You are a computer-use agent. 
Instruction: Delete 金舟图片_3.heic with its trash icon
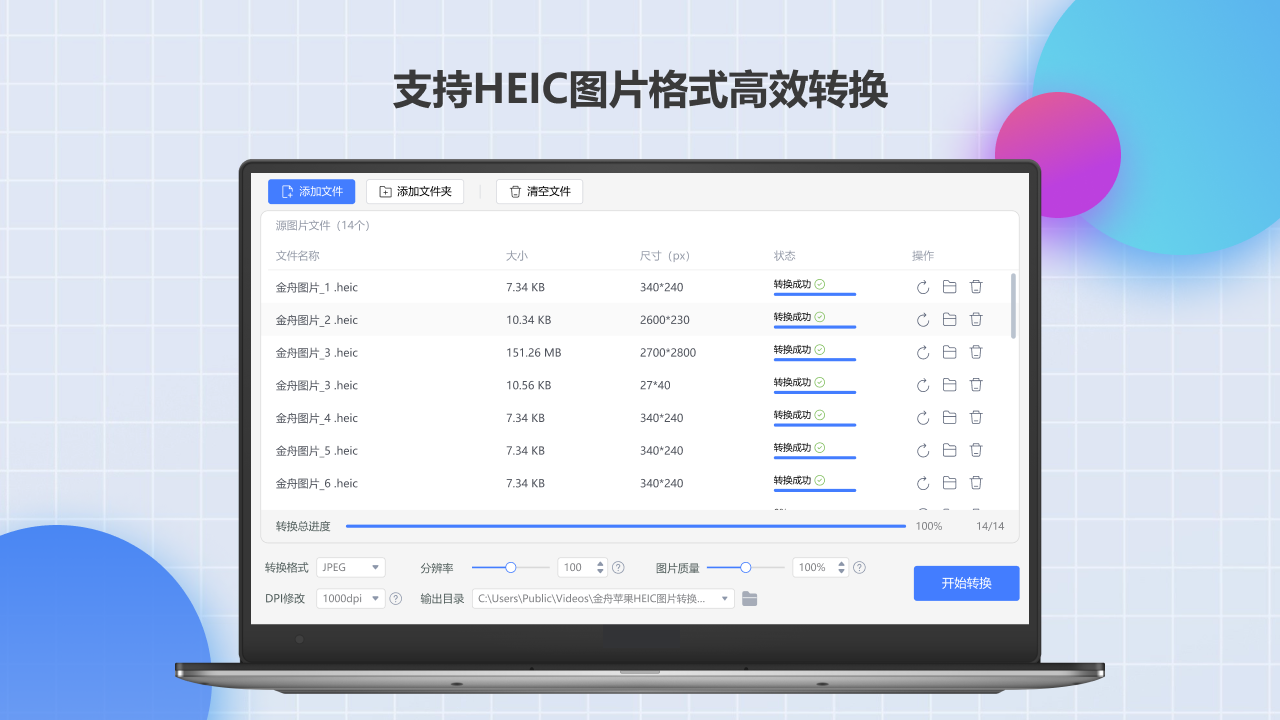976,352
